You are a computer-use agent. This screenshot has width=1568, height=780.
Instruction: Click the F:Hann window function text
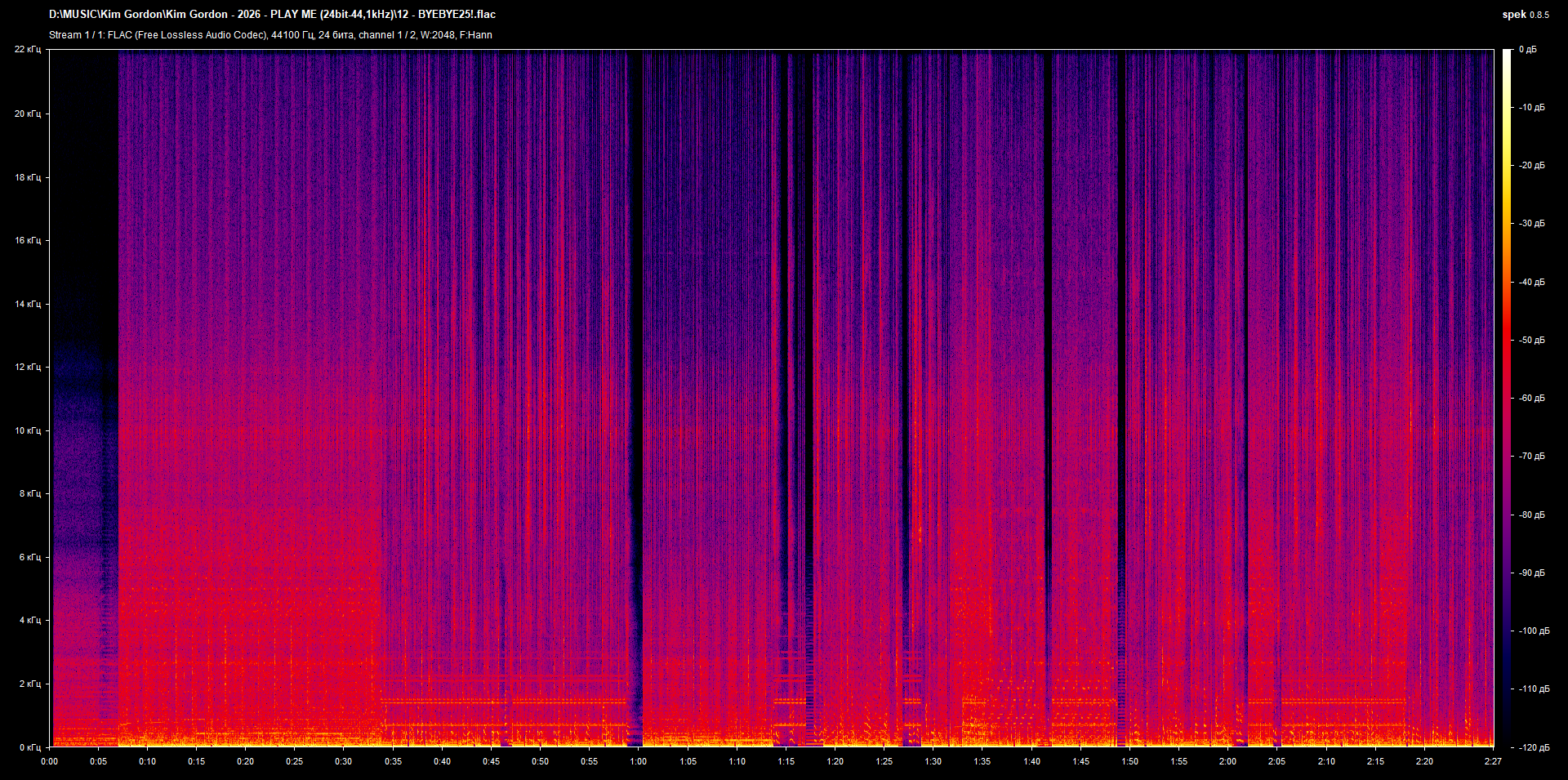coord(476,35)
